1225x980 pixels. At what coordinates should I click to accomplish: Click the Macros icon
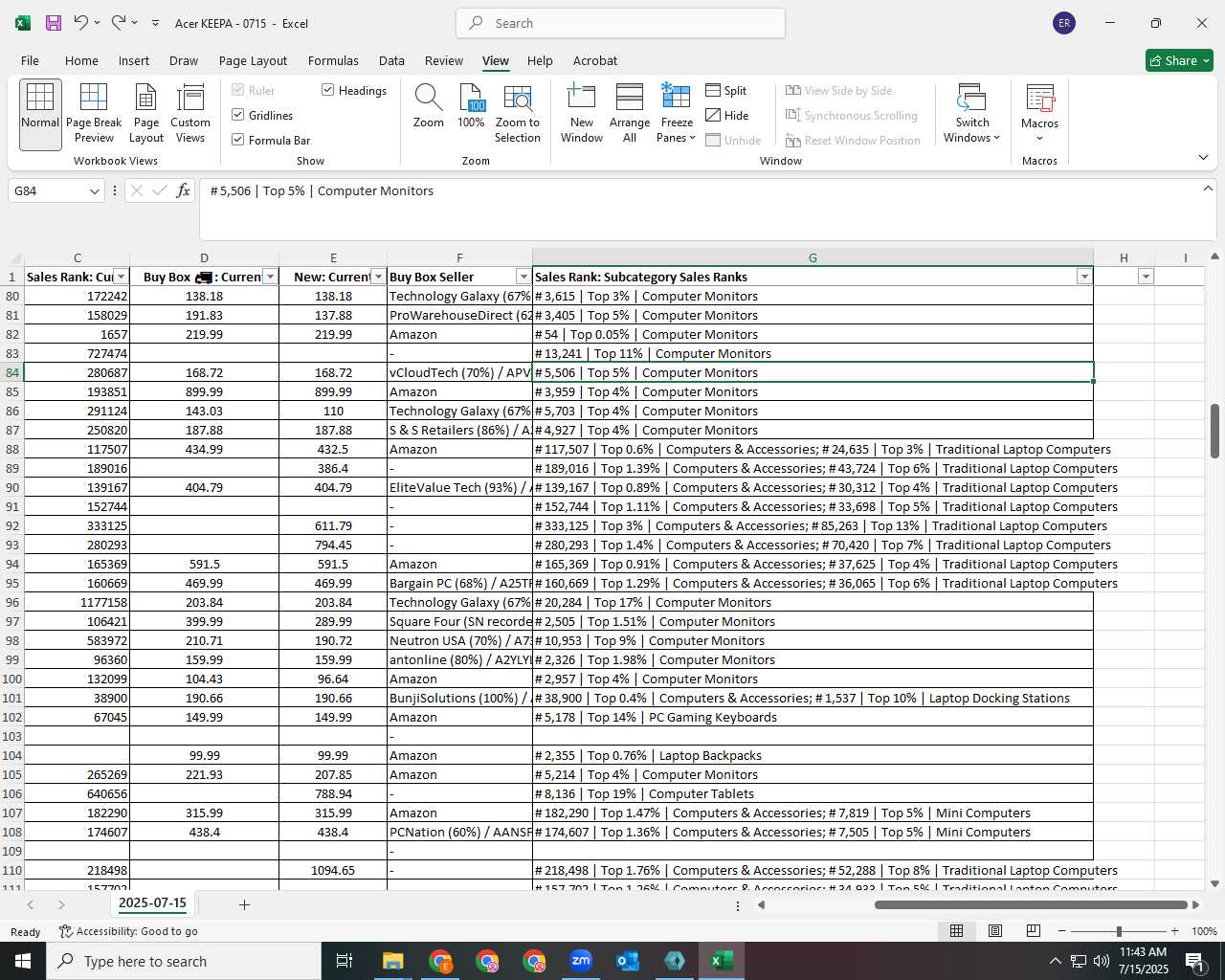click(x=1039, y=99)
